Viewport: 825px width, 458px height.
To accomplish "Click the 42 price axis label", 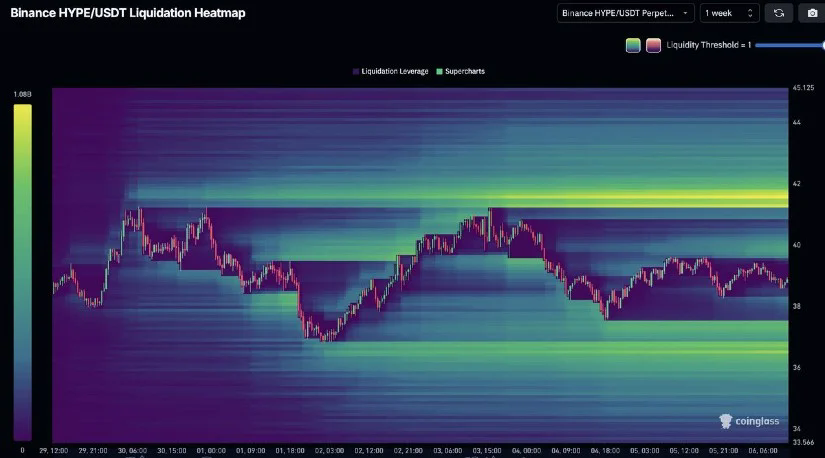I will (797, 184).
